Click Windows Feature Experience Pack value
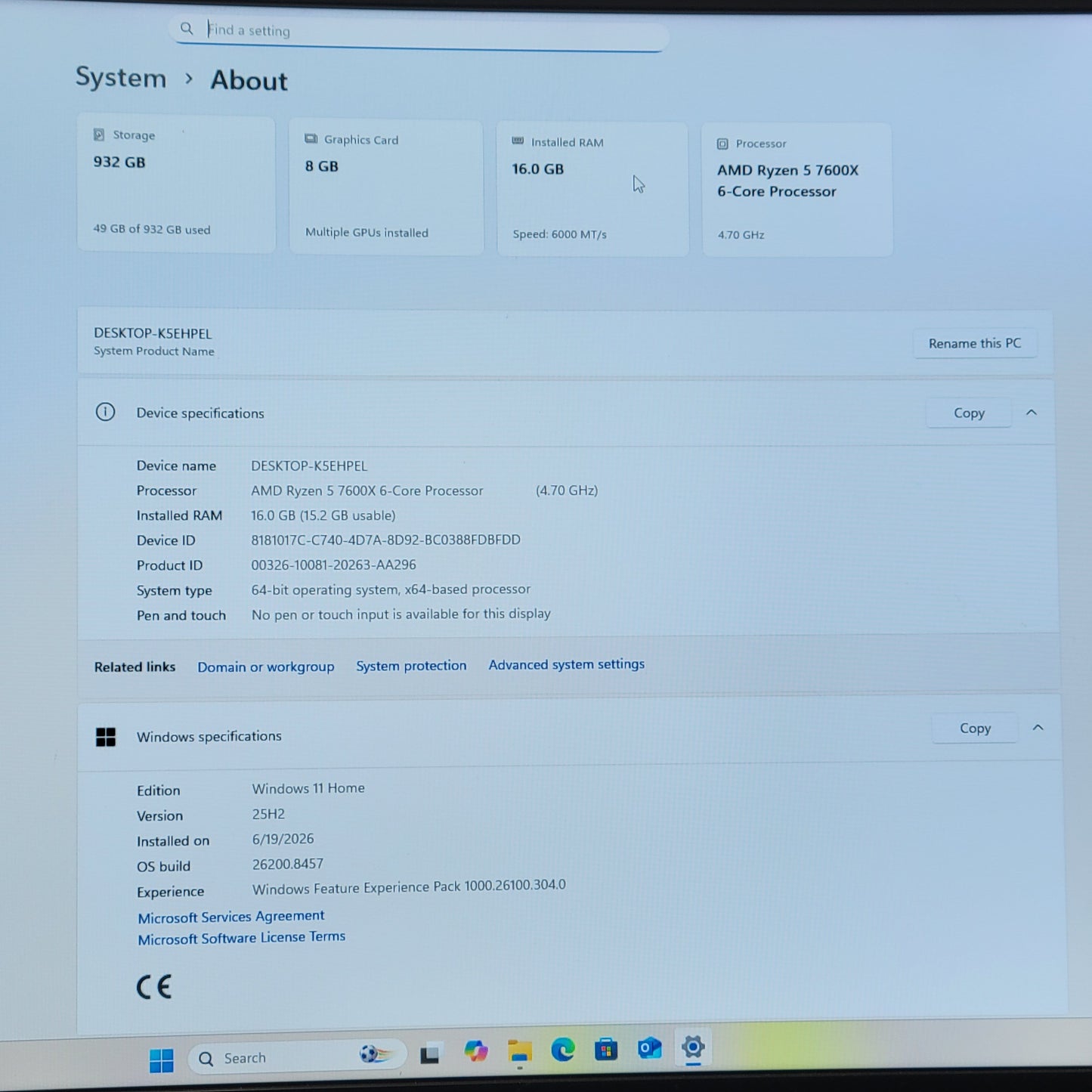This screenshot has height=1092, width=1092. click(409, 886)
